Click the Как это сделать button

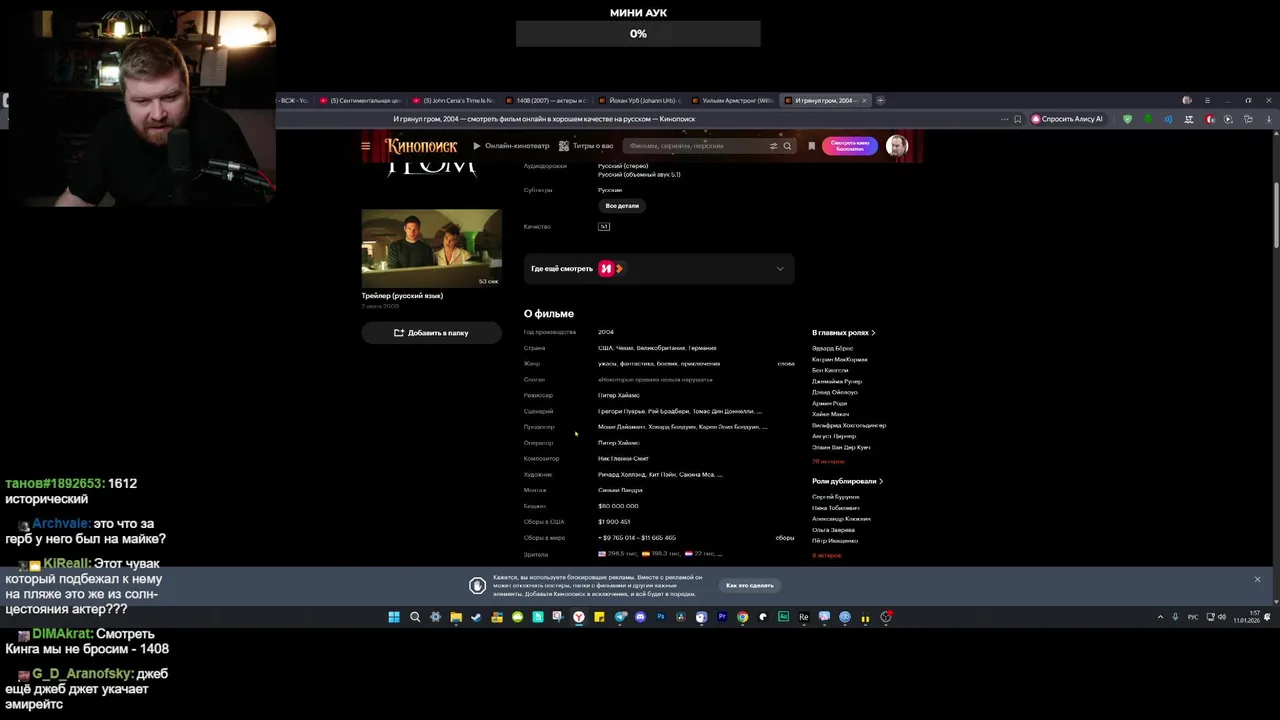click(x=750, y=585)
